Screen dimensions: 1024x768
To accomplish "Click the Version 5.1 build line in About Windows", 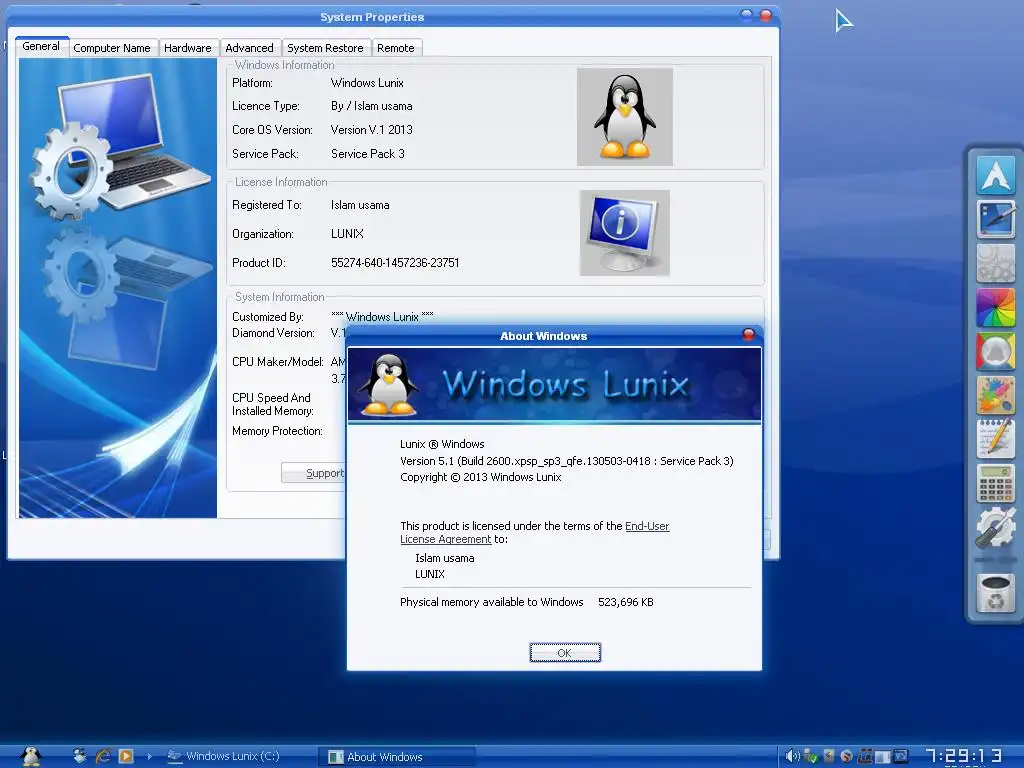I will [567, 461].
